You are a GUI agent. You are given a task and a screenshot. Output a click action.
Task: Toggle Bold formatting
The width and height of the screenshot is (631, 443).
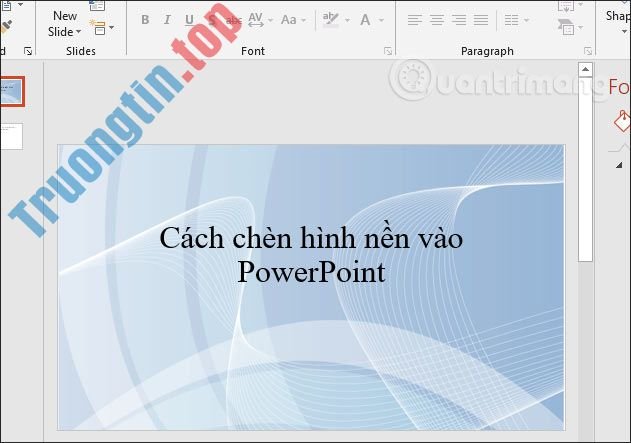tap(145, 20)
